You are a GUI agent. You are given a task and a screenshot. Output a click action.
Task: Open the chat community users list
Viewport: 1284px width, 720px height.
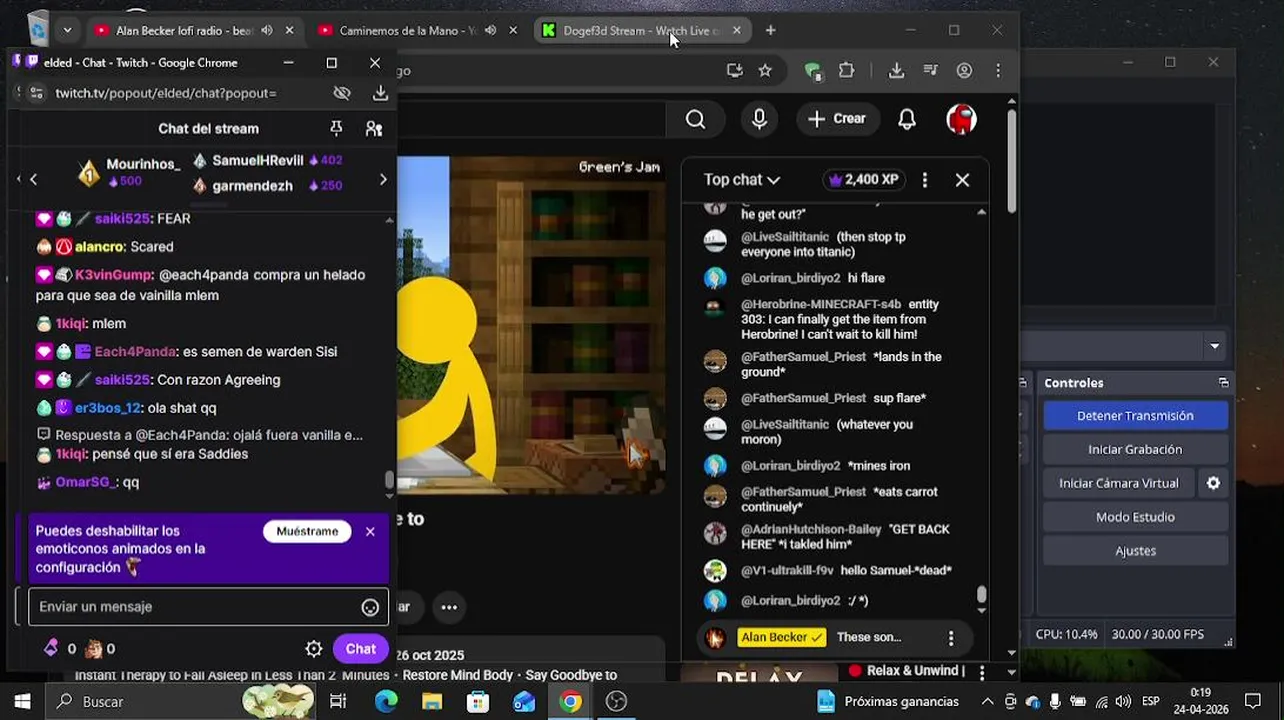[x=374, y=128]
